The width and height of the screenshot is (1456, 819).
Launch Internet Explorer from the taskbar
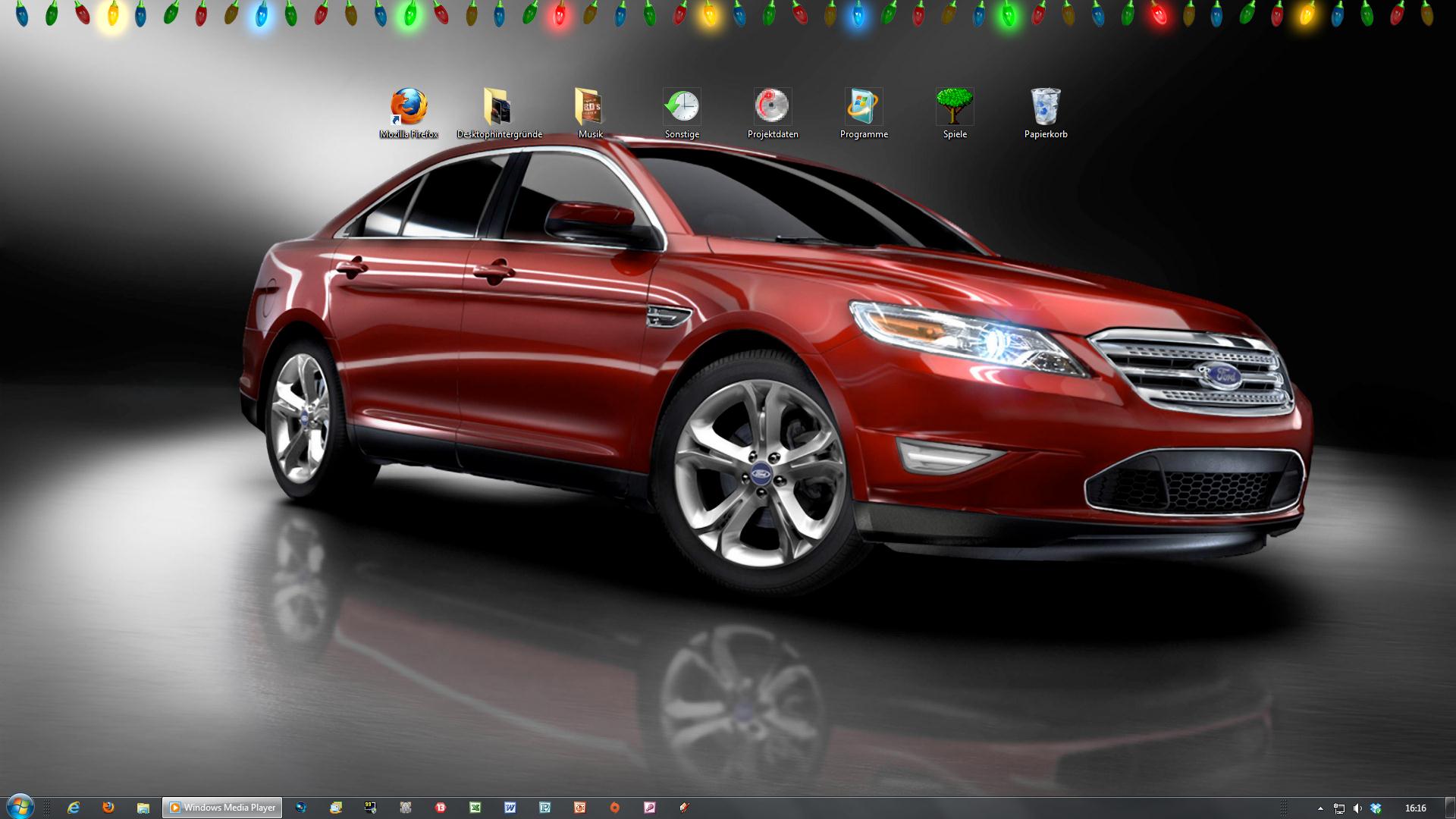pyautogui.click(x=74, y=808)
